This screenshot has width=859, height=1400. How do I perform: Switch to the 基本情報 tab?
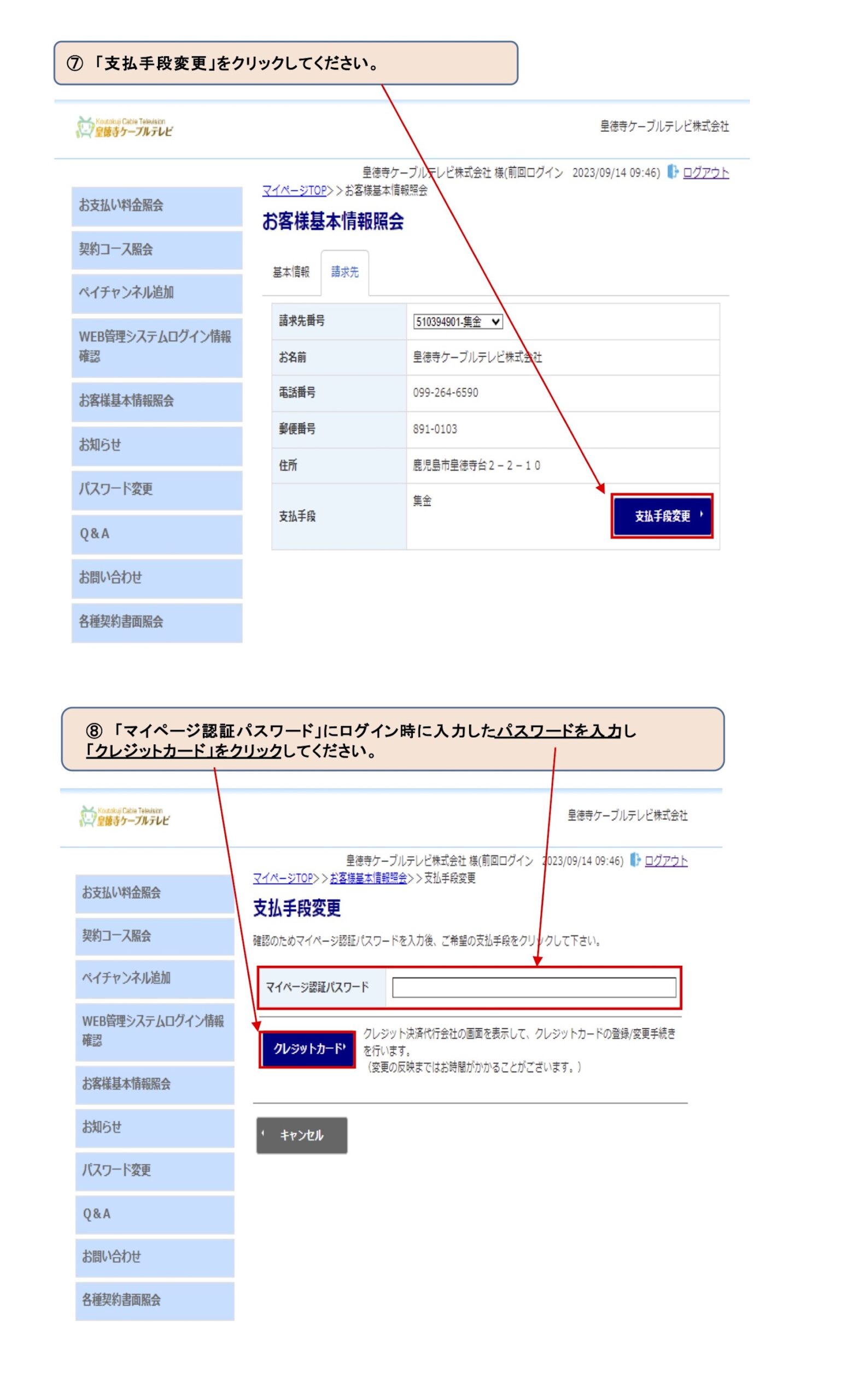(x=291, y=272)
